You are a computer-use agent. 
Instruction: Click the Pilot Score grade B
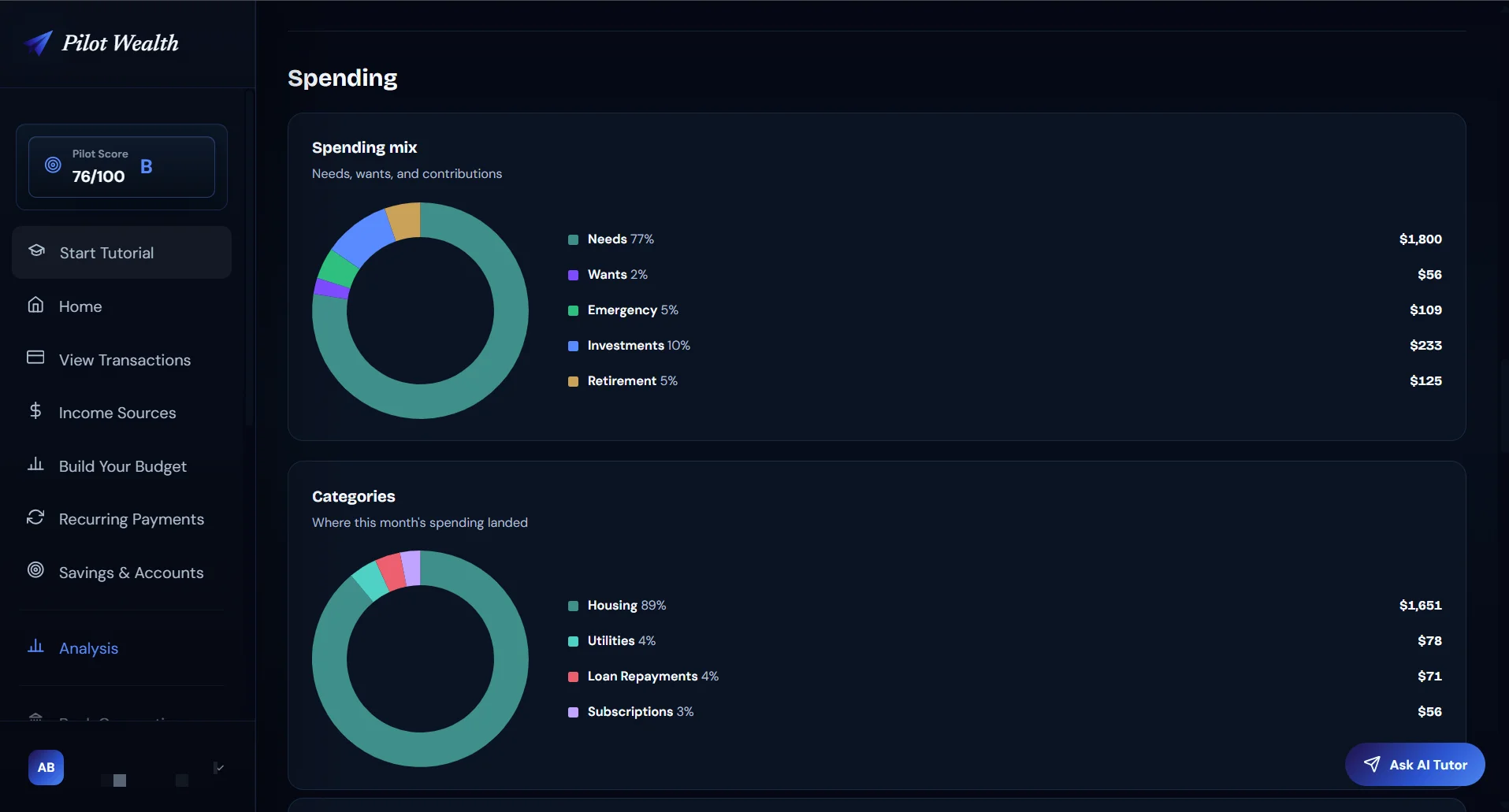tap(147, 166)
